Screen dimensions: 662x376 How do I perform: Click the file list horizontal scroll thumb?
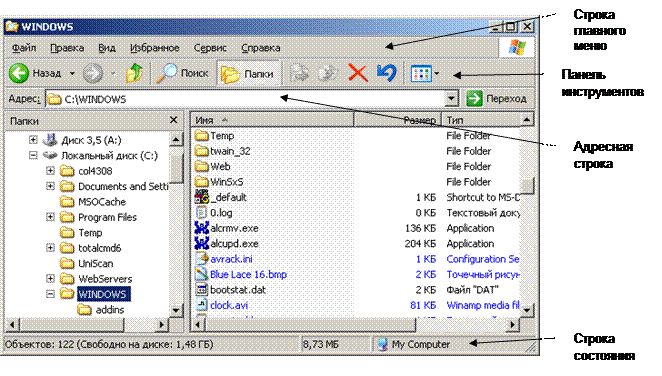point(310,325)
